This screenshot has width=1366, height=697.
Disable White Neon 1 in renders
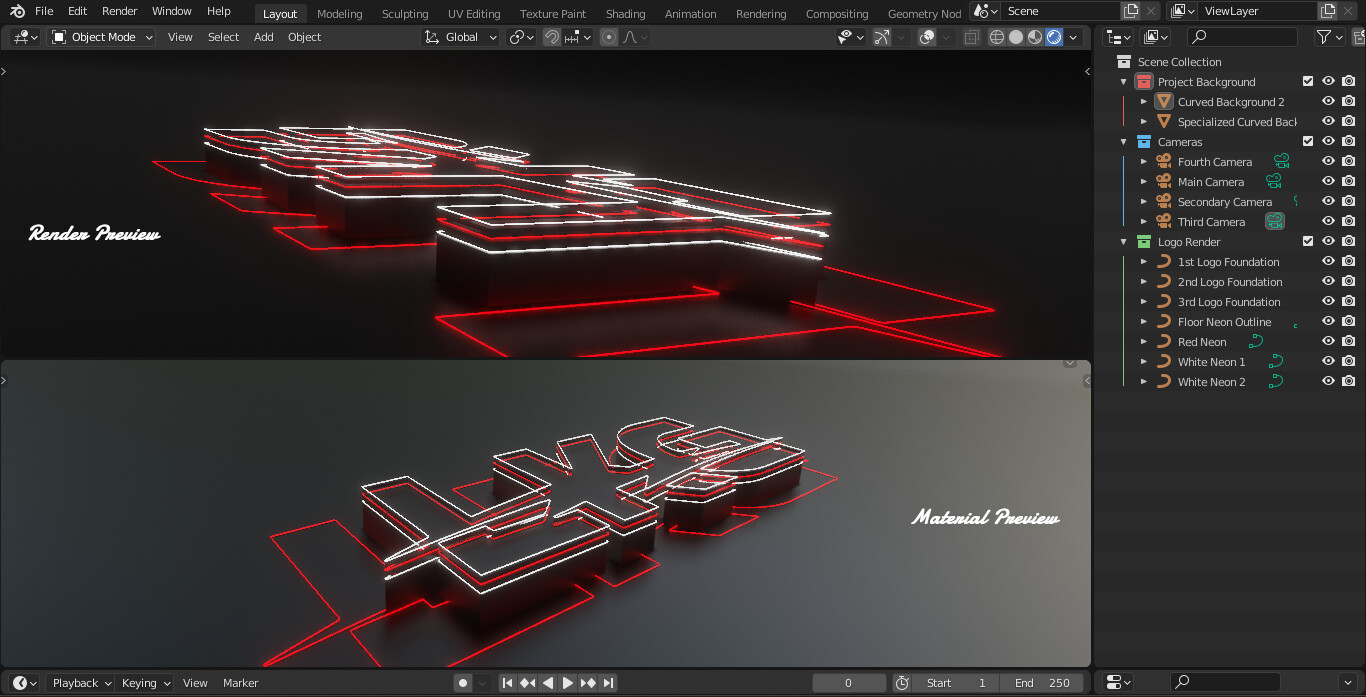point(1348,361)
